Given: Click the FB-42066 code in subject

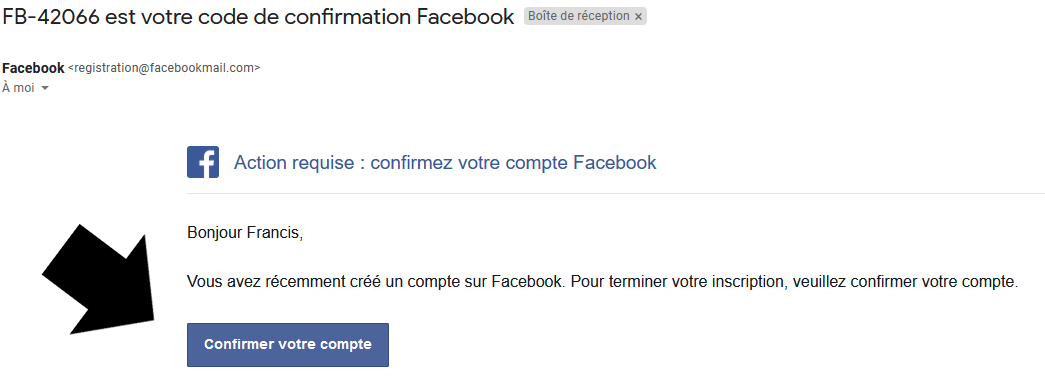Looking at the screenshot, I should tap(51, 17).
